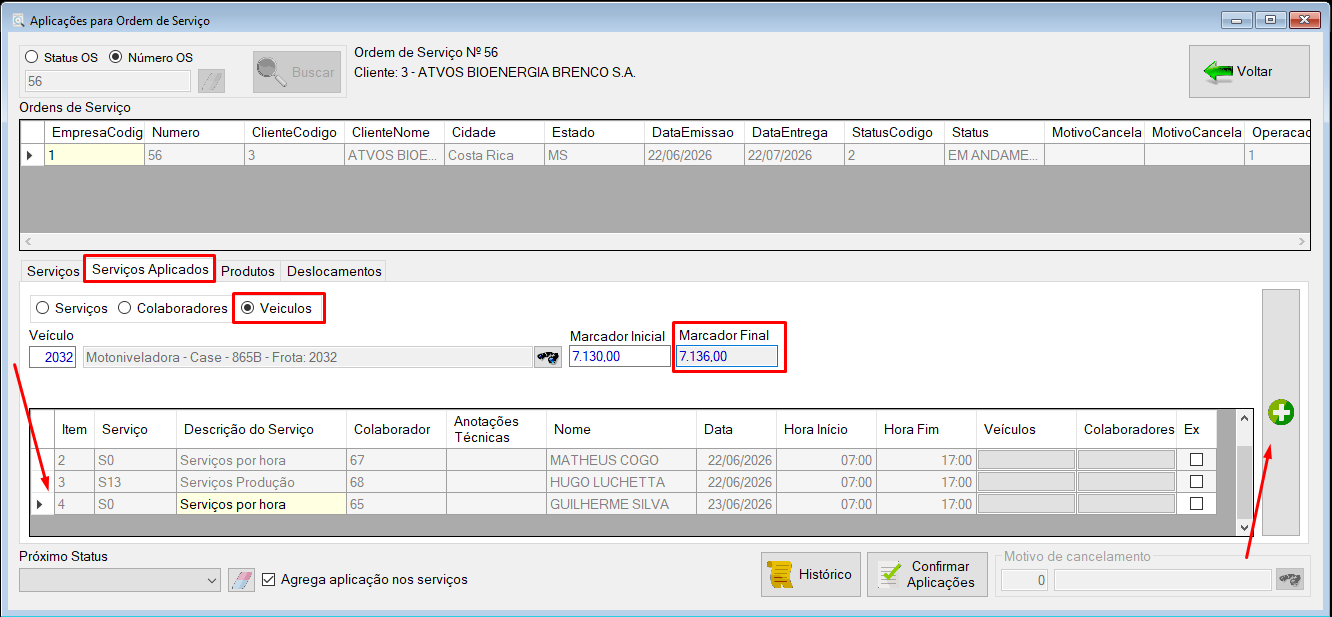Click the Voltar button
The height and width of the screenshot is (617, 1332).
click(x=1249, y=71)
